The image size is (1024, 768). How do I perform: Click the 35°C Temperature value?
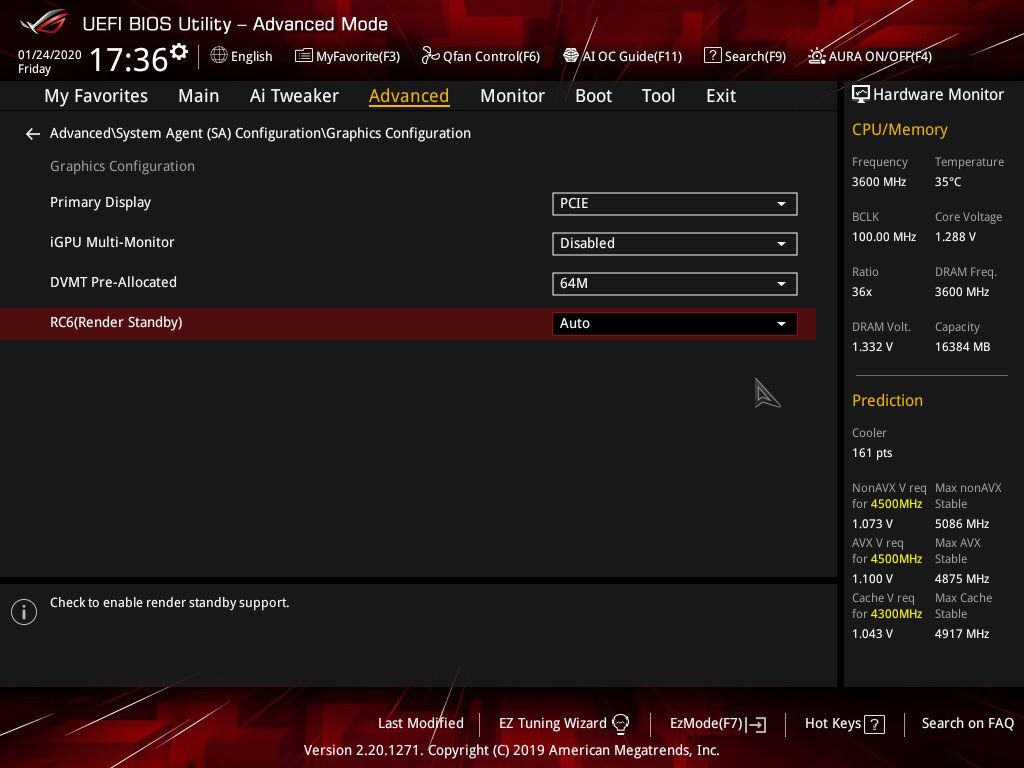pos(948,182)
